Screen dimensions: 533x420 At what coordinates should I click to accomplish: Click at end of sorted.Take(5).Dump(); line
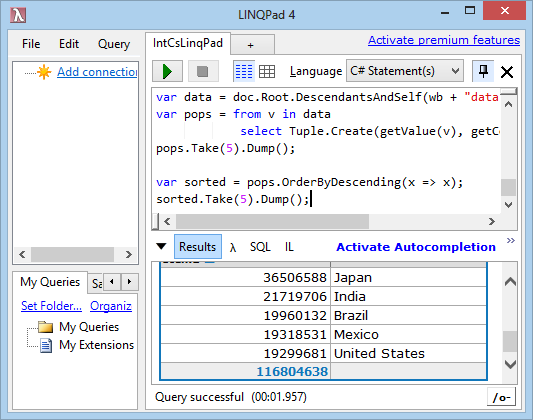[x=310, y=199]
